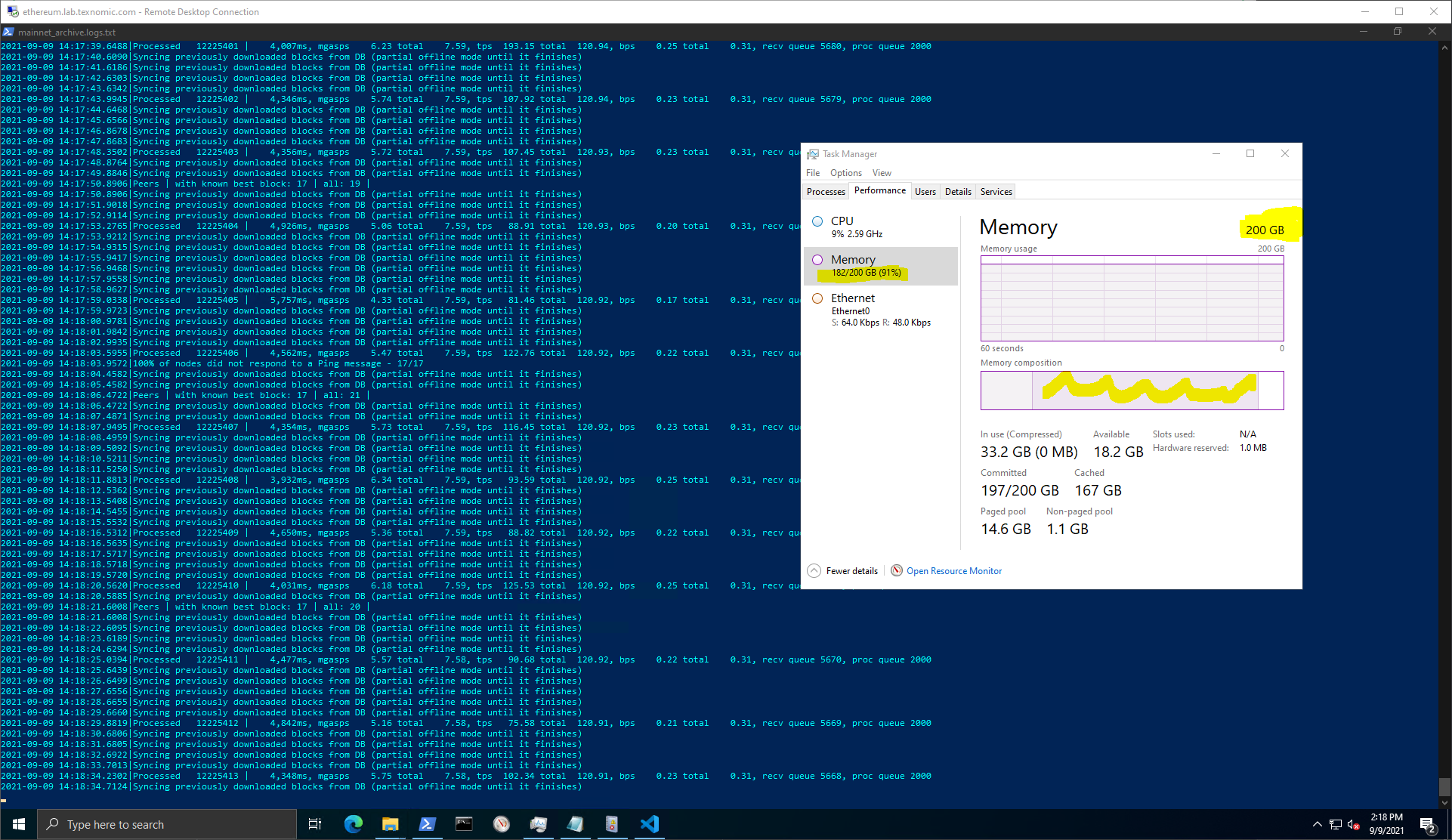Open the Task Manager Options menu

click(846, 173)
